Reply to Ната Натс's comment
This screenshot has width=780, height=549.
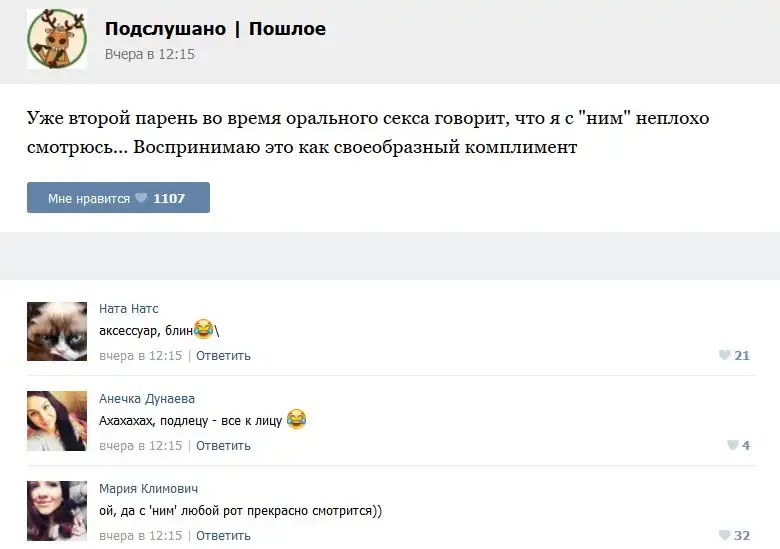tap(223, 355)
